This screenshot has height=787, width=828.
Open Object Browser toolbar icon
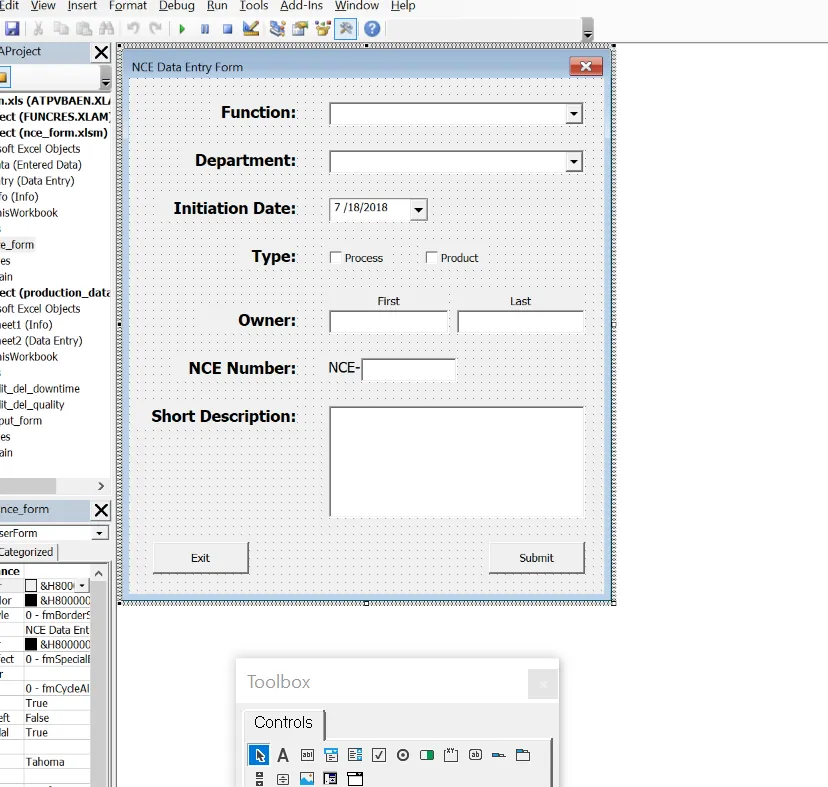(323, 29)
